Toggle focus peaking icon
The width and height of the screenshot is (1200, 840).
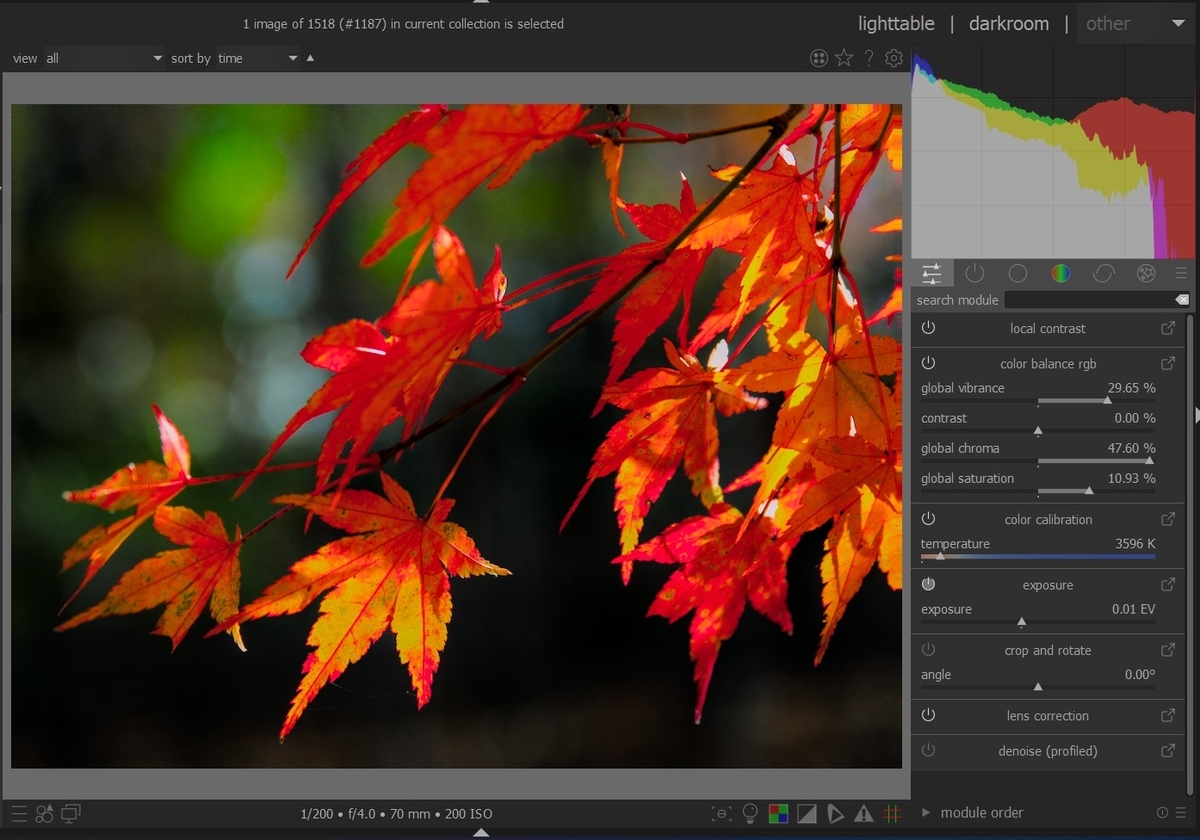click(x=721, y=814)
